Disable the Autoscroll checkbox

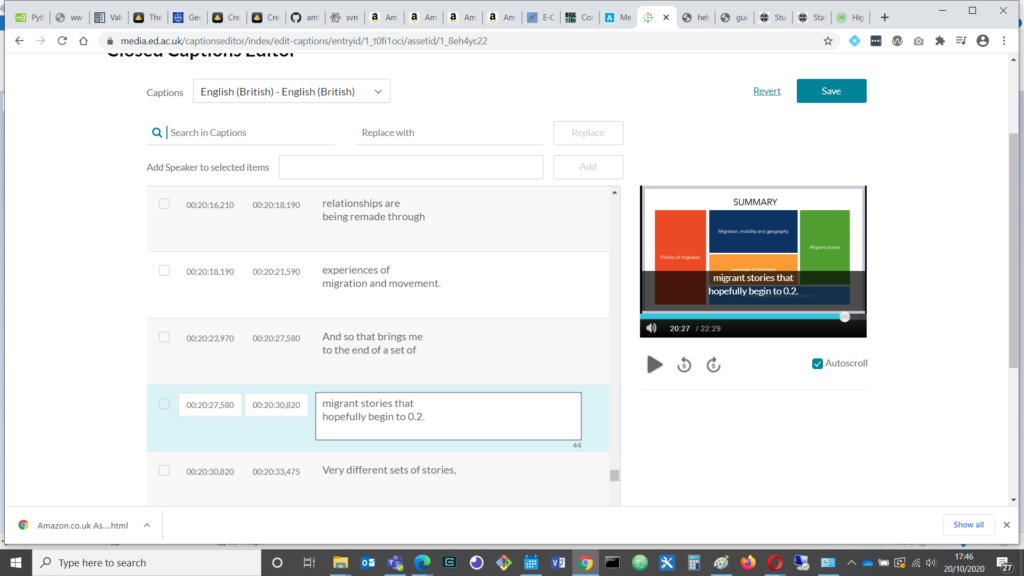817,363
